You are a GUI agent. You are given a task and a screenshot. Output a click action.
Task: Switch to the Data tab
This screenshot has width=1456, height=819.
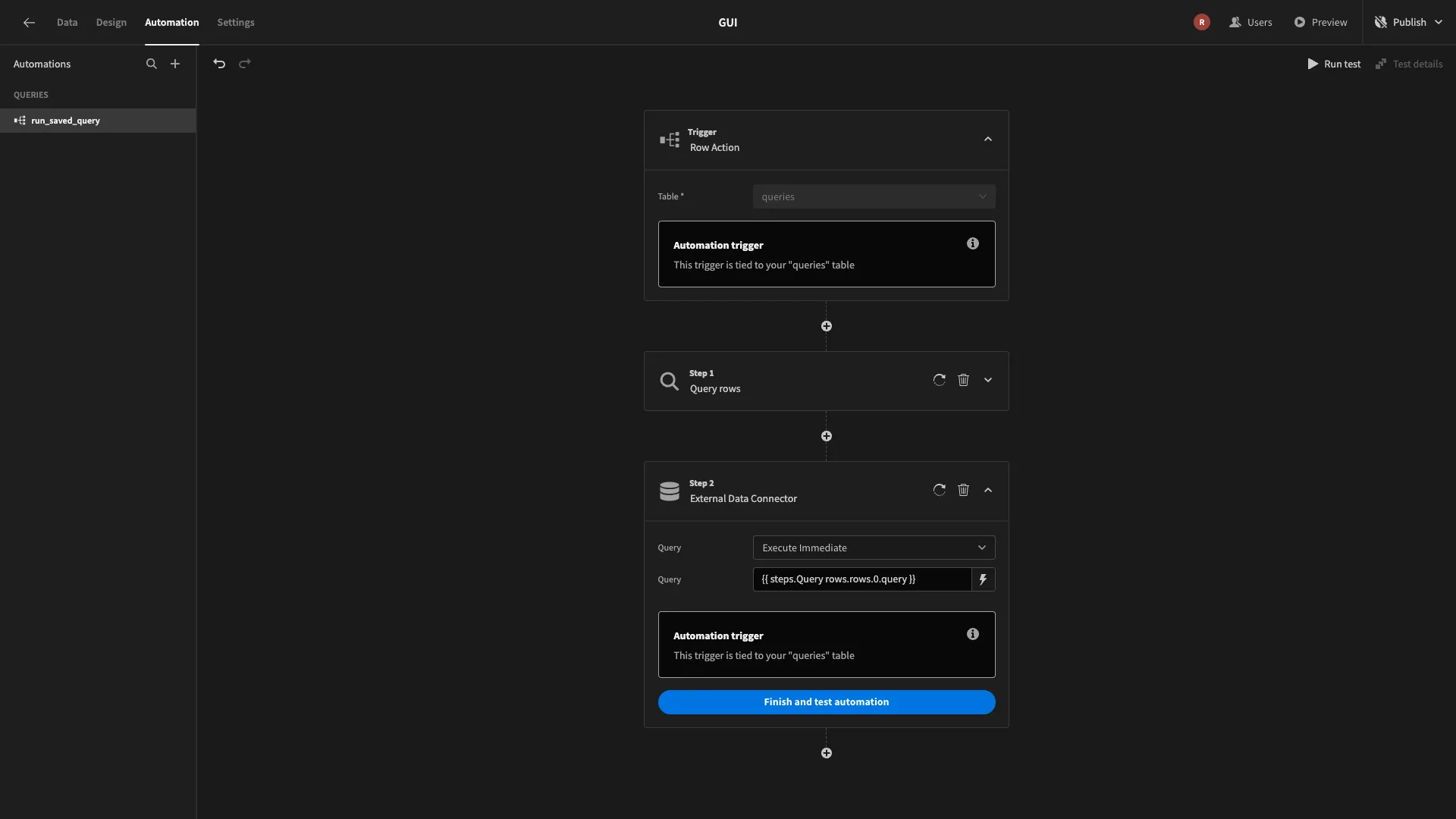67,22
